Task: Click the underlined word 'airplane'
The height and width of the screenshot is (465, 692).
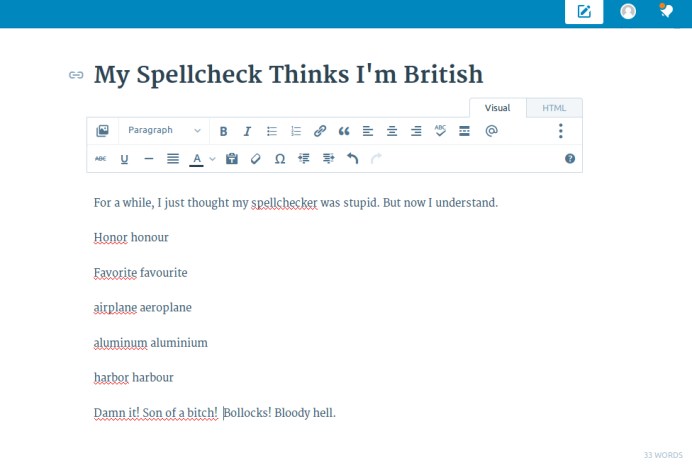Action: click(115, 308)
